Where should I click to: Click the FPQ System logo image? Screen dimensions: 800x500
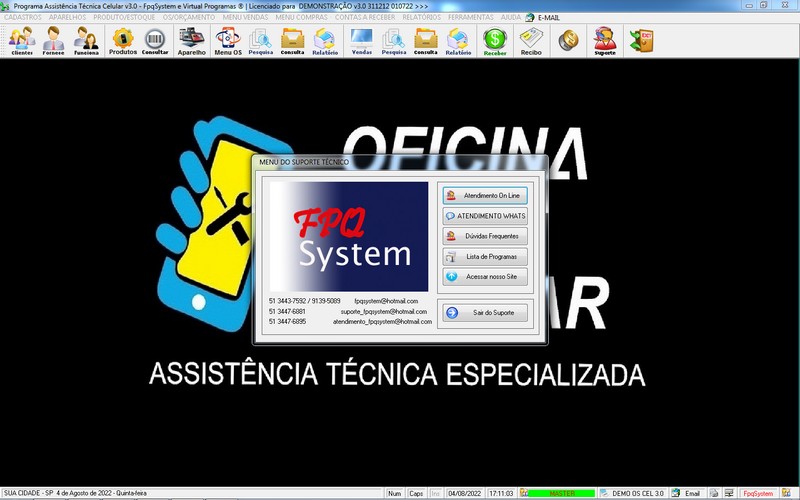click(349, 237)
